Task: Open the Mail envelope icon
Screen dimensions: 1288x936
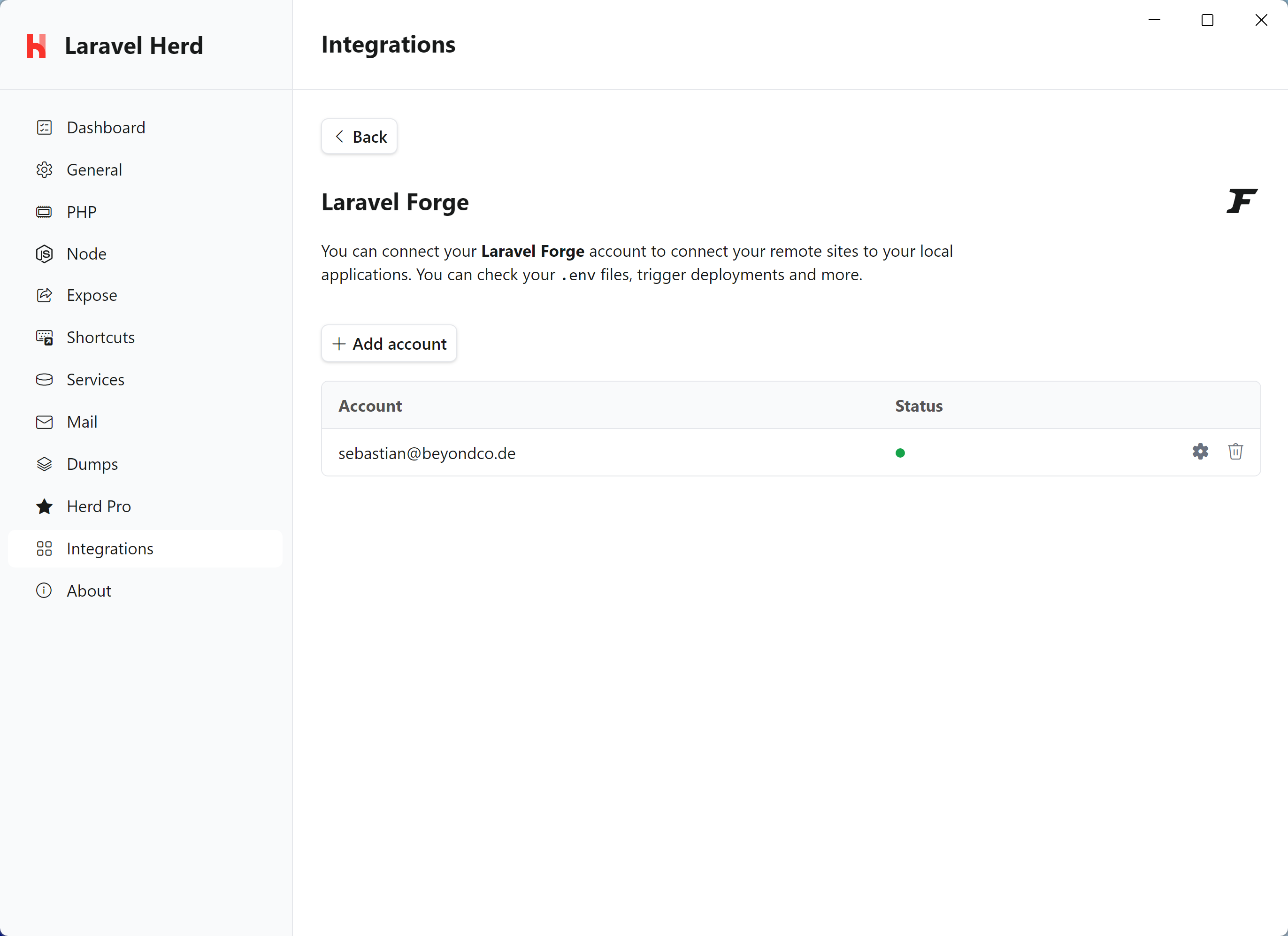Action: pyautogui.click(x=44, y=422)
